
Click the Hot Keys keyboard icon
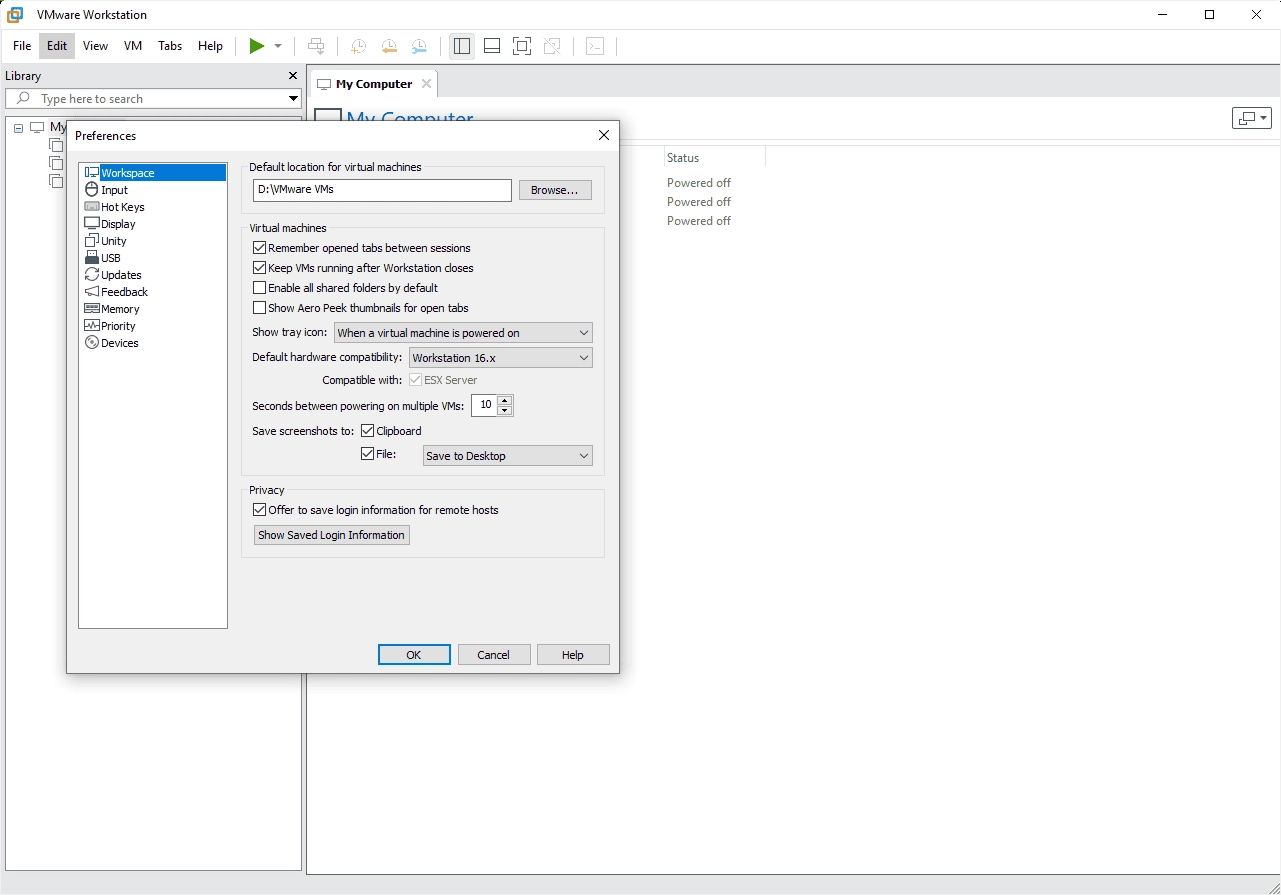coord(92,207)
